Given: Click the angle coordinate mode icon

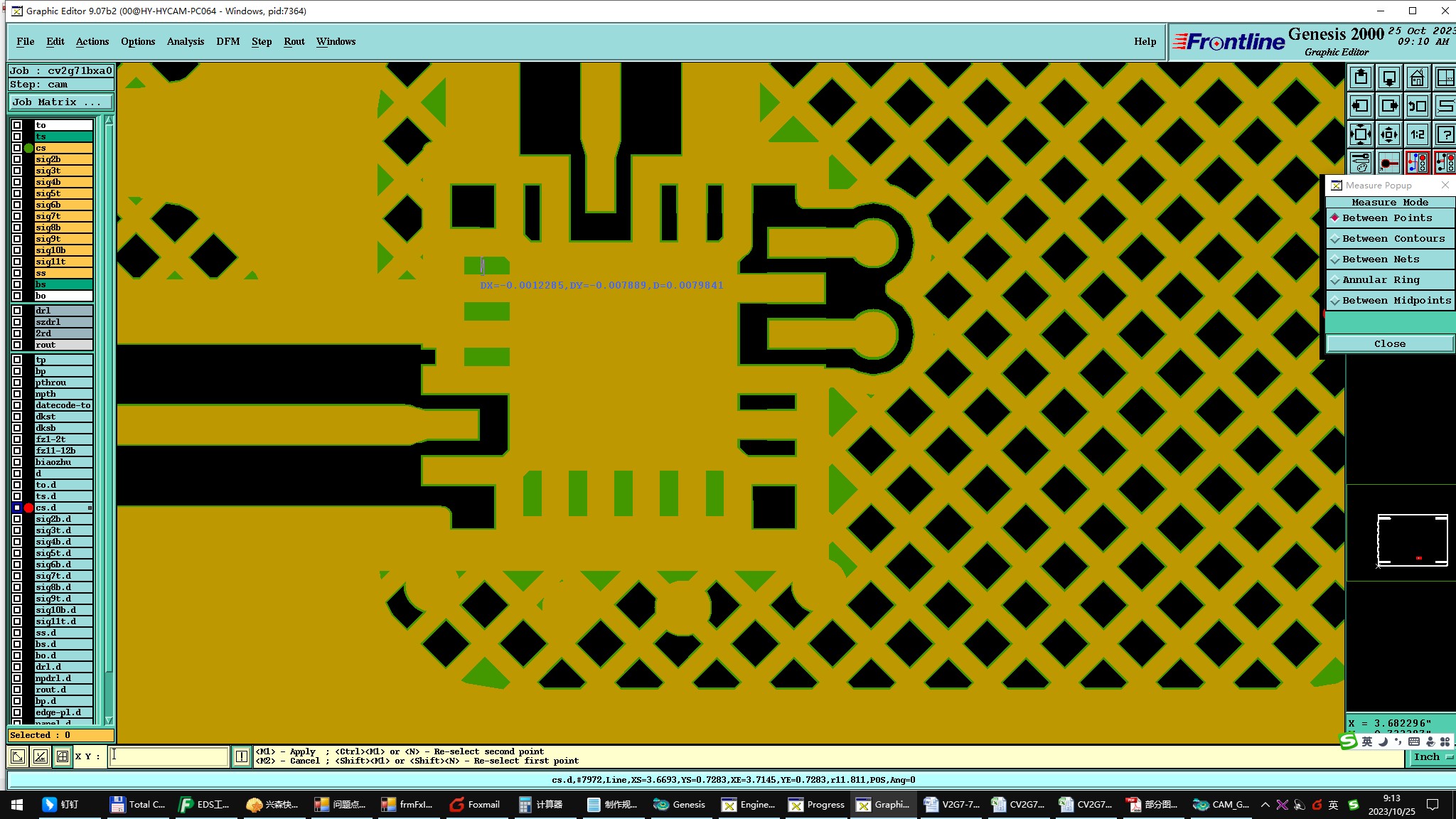Looking at the screenshot, I should coord(41,756).
